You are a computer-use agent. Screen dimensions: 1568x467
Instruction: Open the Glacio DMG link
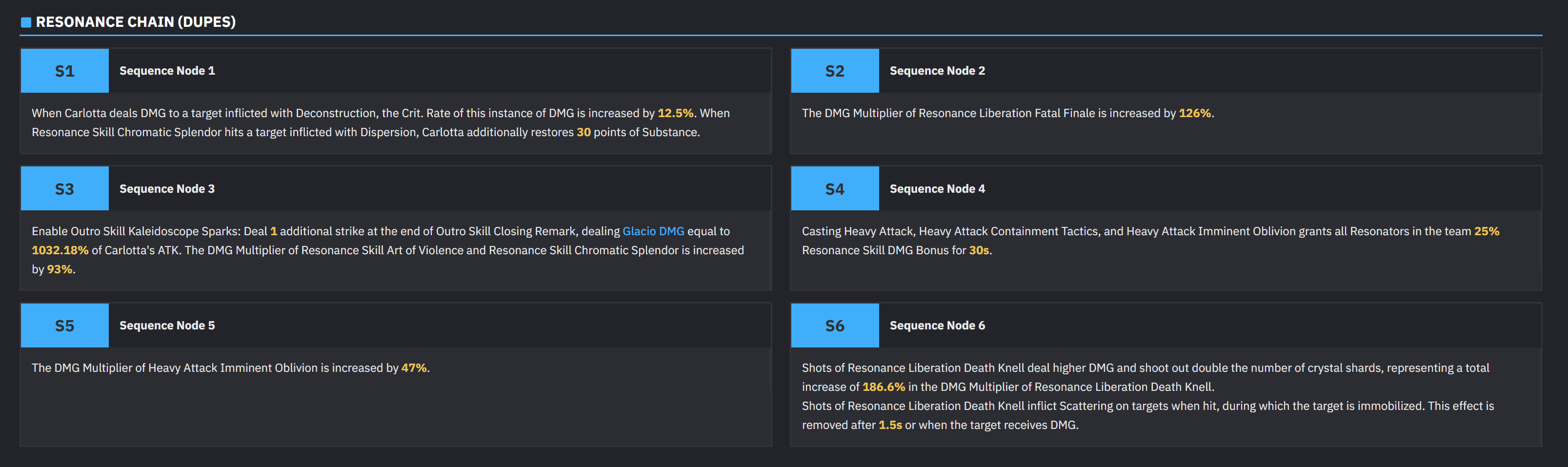point(653,231)
